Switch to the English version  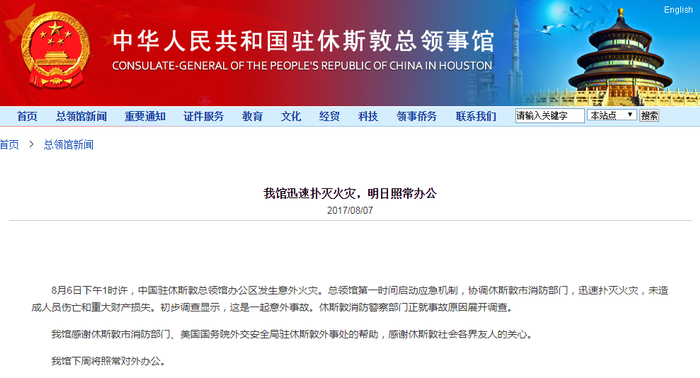coord(678,10)
